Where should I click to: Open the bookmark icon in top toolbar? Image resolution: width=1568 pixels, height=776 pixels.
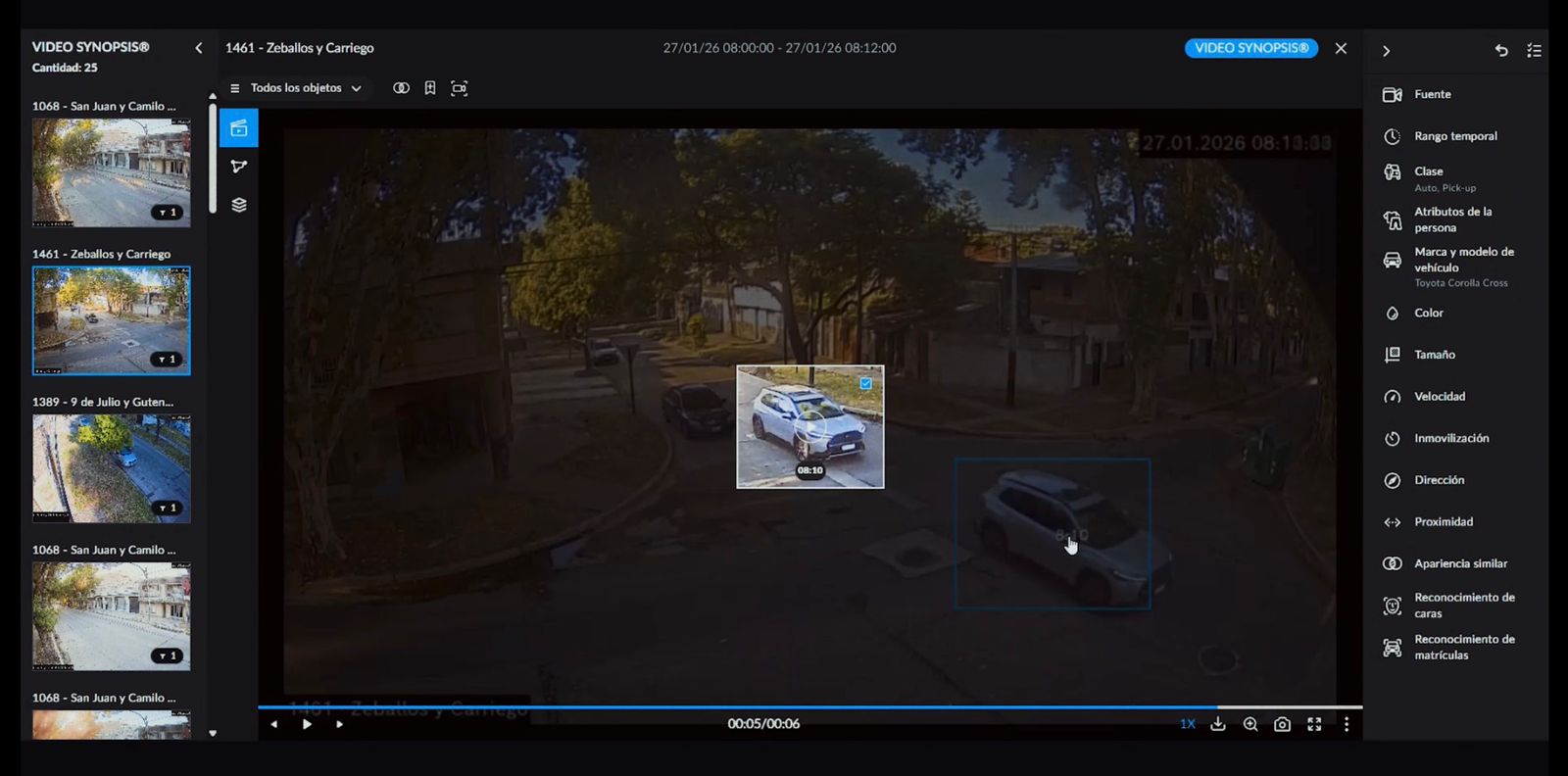(x=430, y=88)
